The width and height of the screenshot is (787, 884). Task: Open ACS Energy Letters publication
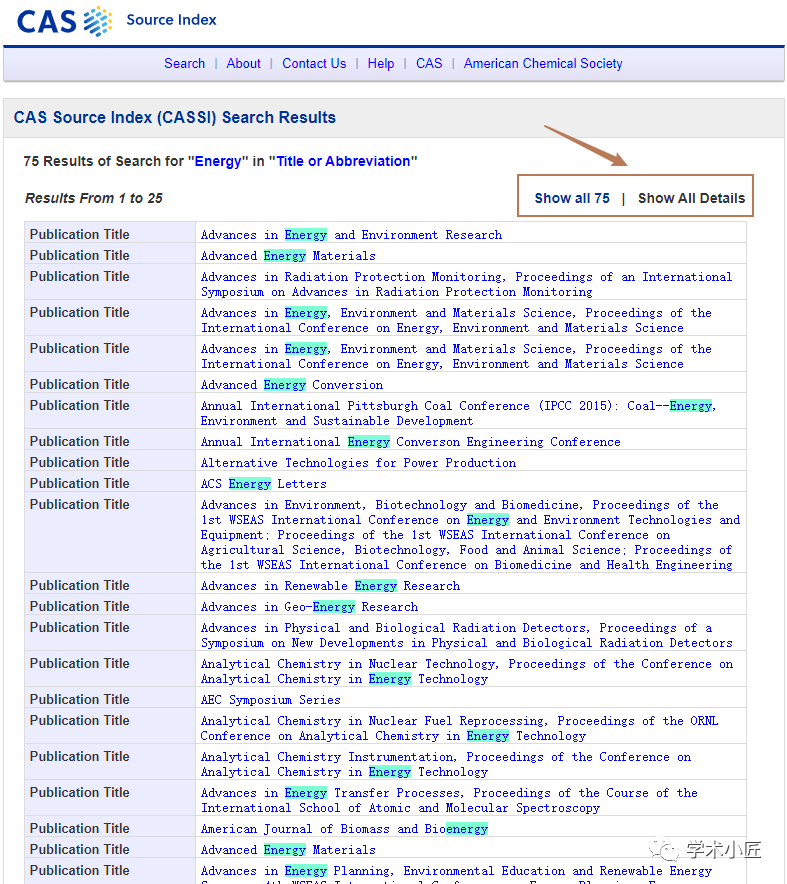(x=263, y=484)
